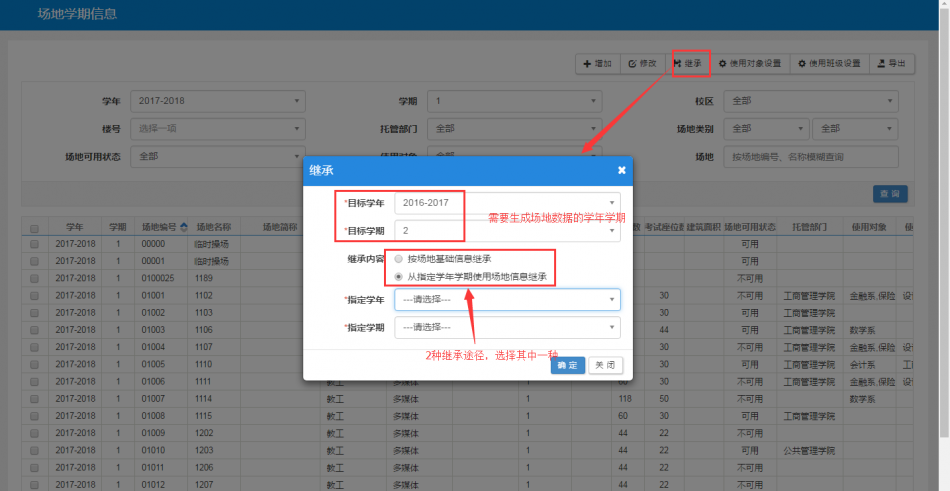
Task: Toggle the select-all checkbox in table header
Action: [35, 228]
